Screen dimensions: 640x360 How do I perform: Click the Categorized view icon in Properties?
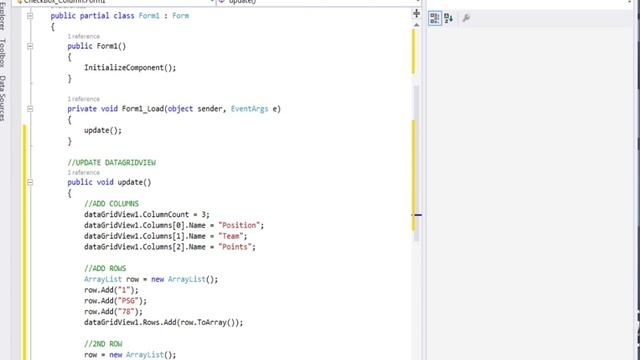(x=435, y=18)
